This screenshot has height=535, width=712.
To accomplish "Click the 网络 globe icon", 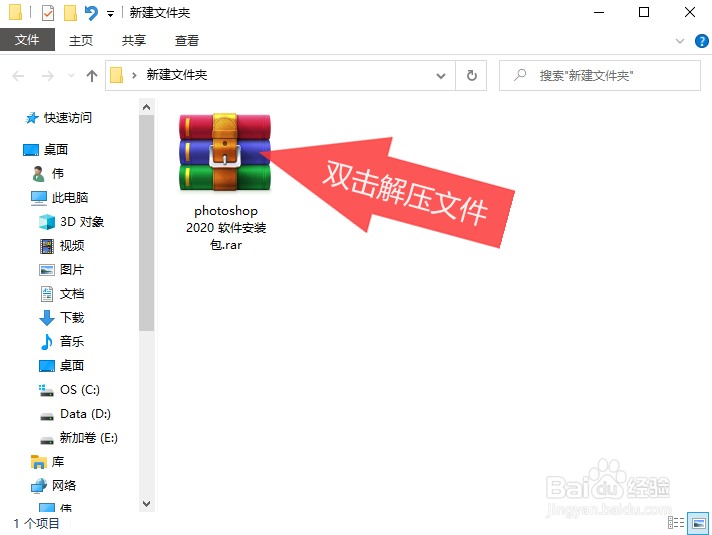I will (x=39, y=486).
